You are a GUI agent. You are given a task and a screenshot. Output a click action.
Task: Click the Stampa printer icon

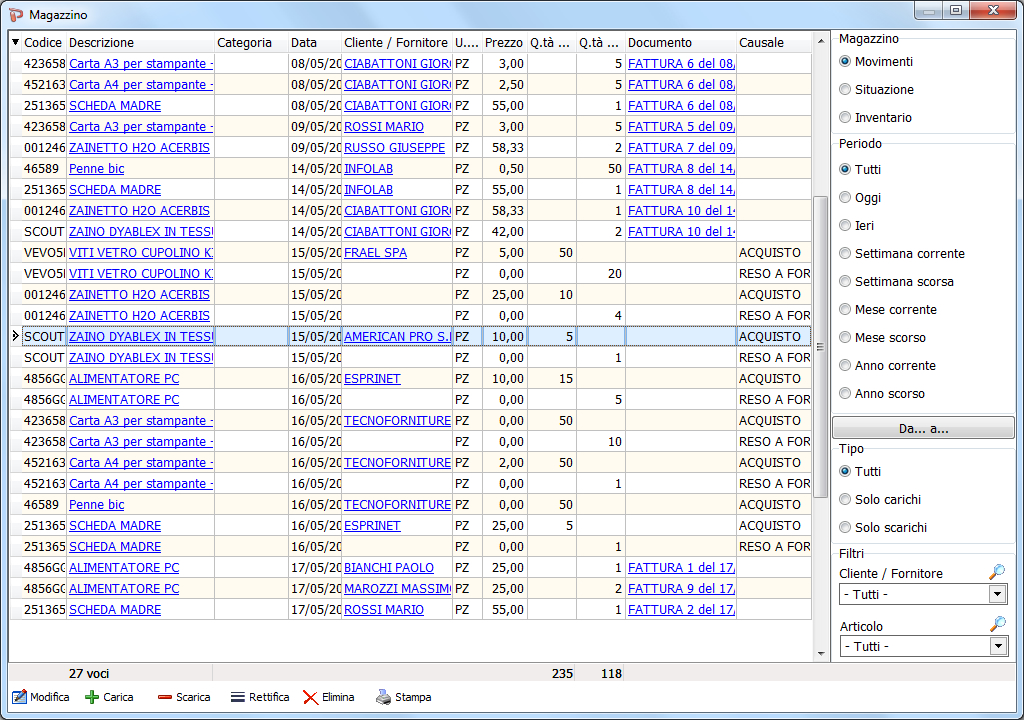point(383,697)
